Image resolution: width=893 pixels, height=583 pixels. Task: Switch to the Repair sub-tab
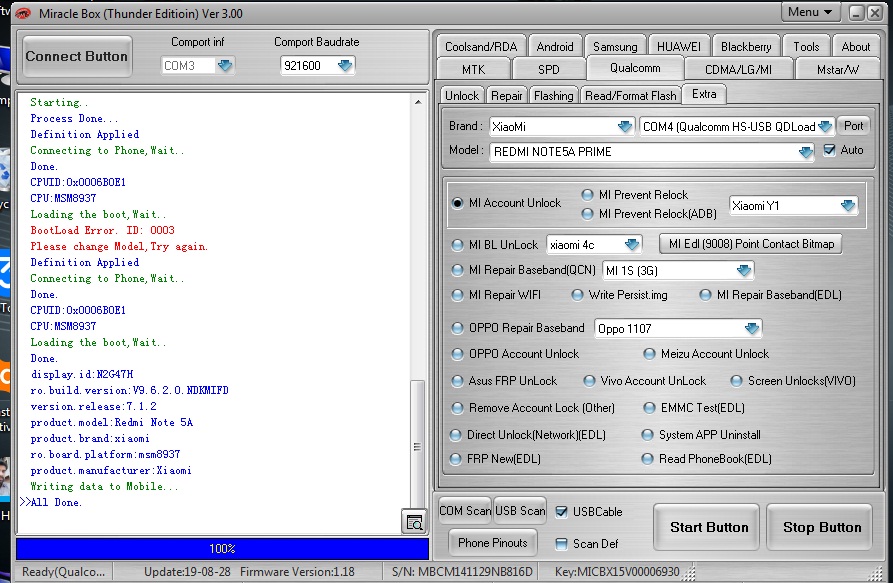click(x=506, y=96)
